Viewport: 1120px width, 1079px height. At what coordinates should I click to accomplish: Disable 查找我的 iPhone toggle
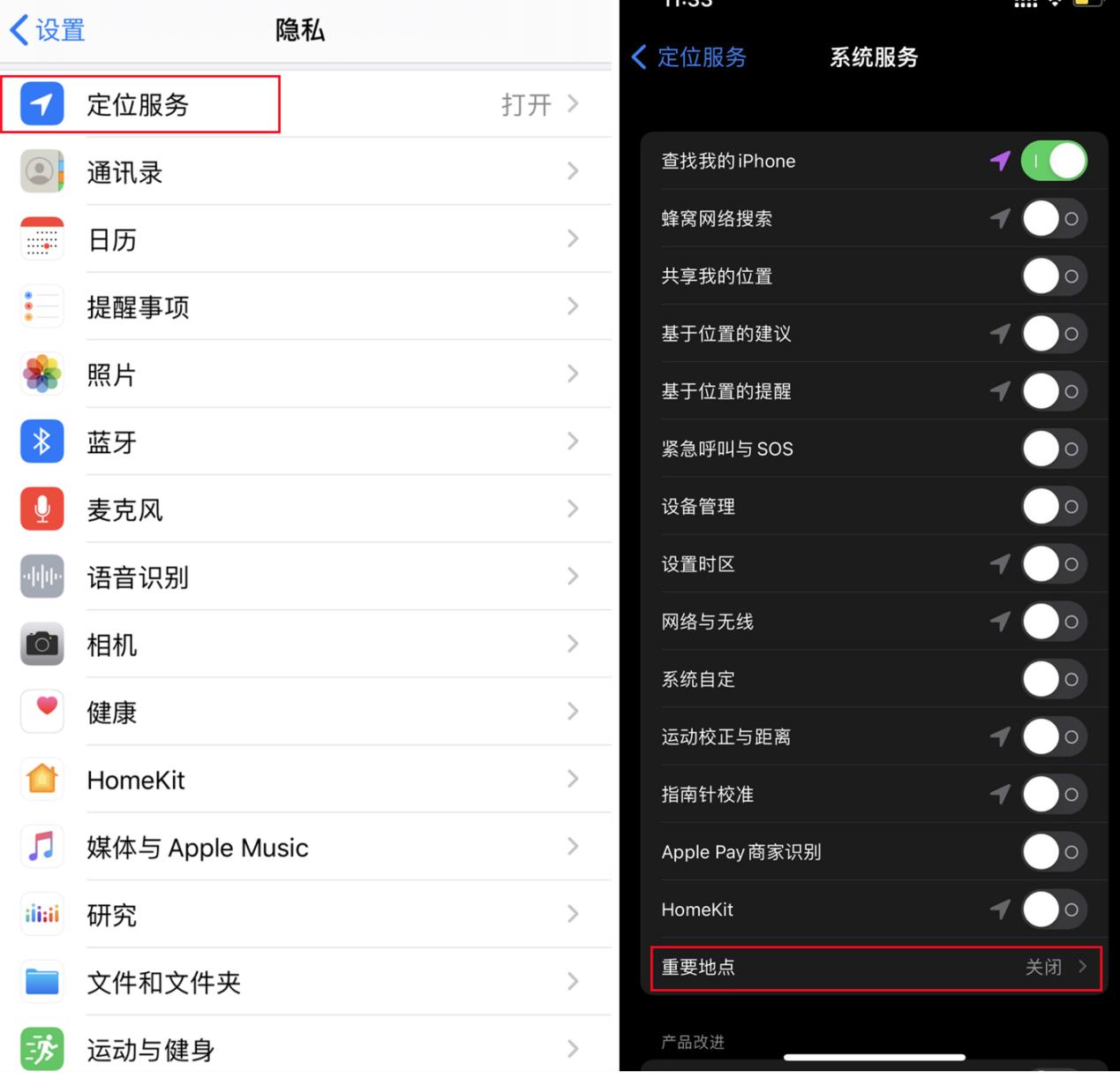coord(1054,161)
